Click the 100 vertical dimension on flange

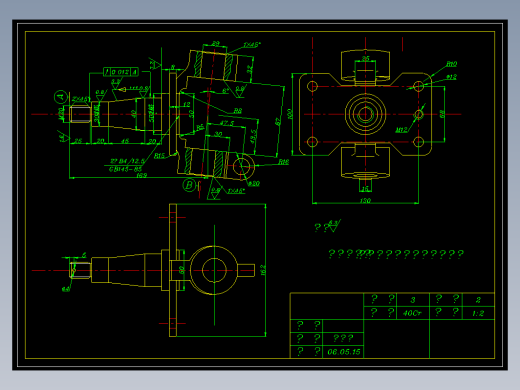(289, 114)
